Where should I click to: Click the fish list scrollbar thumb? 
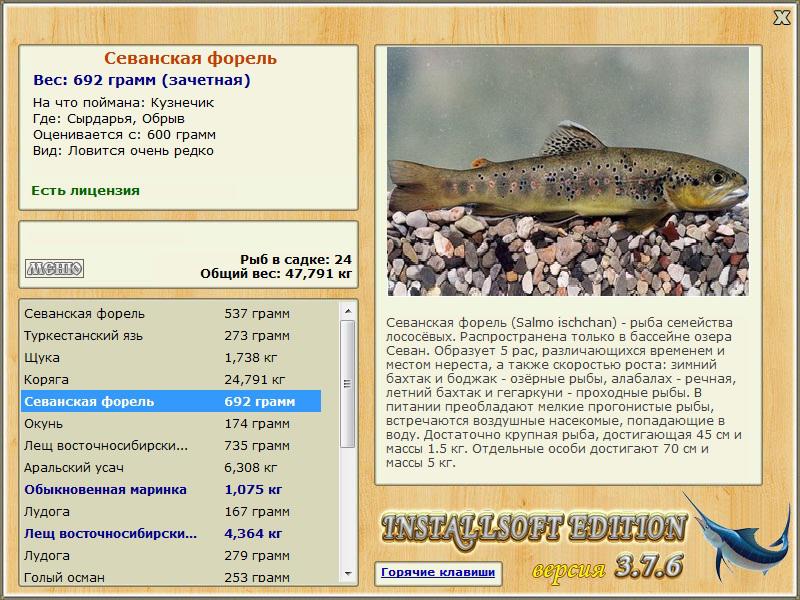[348, 384]
